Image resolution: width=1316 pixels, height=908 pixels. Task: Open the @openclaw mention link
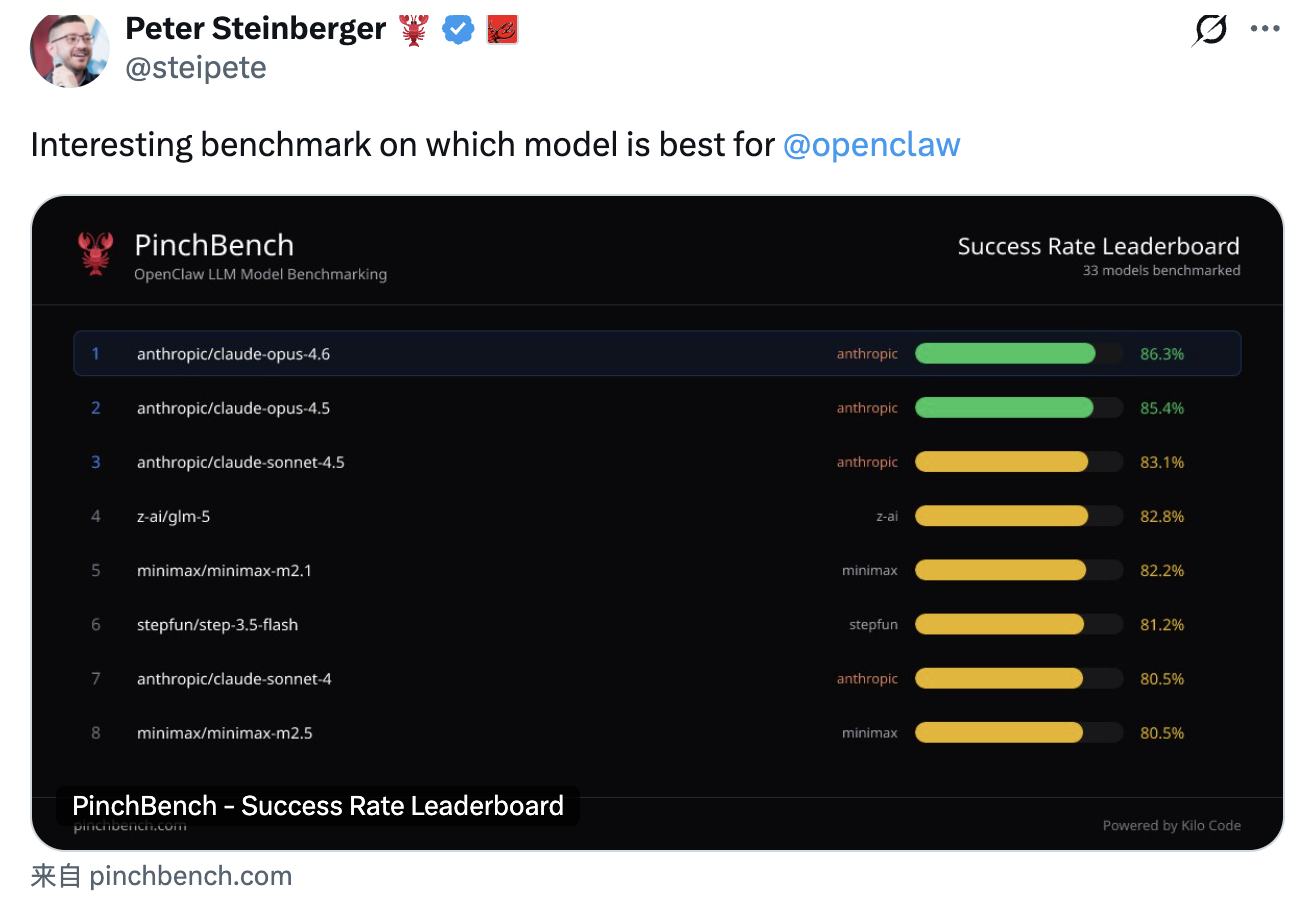pos(871,145)
